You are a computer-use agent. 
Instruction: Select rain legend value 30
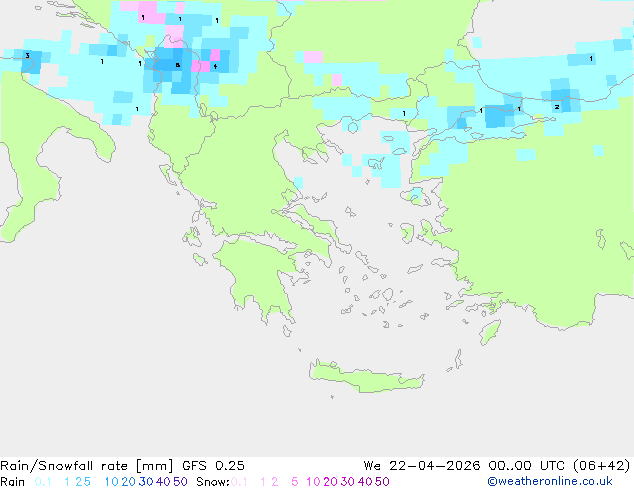tap(146, 482)
